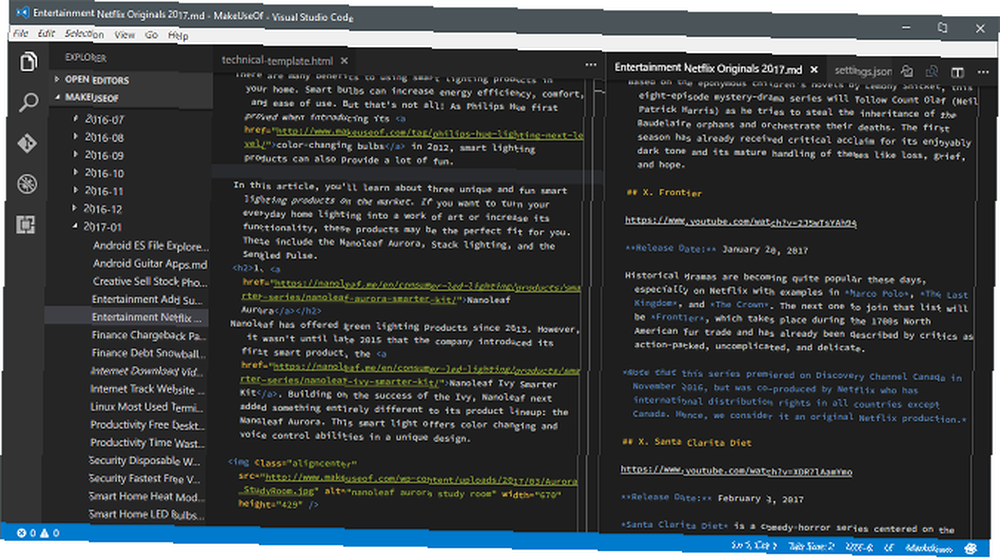Open the Linux Most Used Termi... file
Image resolution: width=1000 pixels, height=560 pixels.
point(146,406)
